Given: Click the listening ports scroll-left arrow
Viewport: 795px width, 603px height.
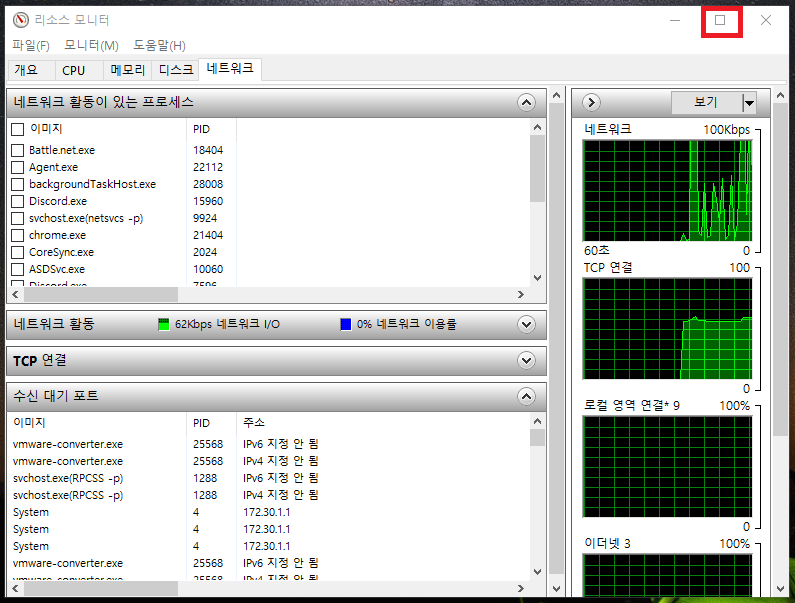Looking at the screenshot, I should [15, 588].
